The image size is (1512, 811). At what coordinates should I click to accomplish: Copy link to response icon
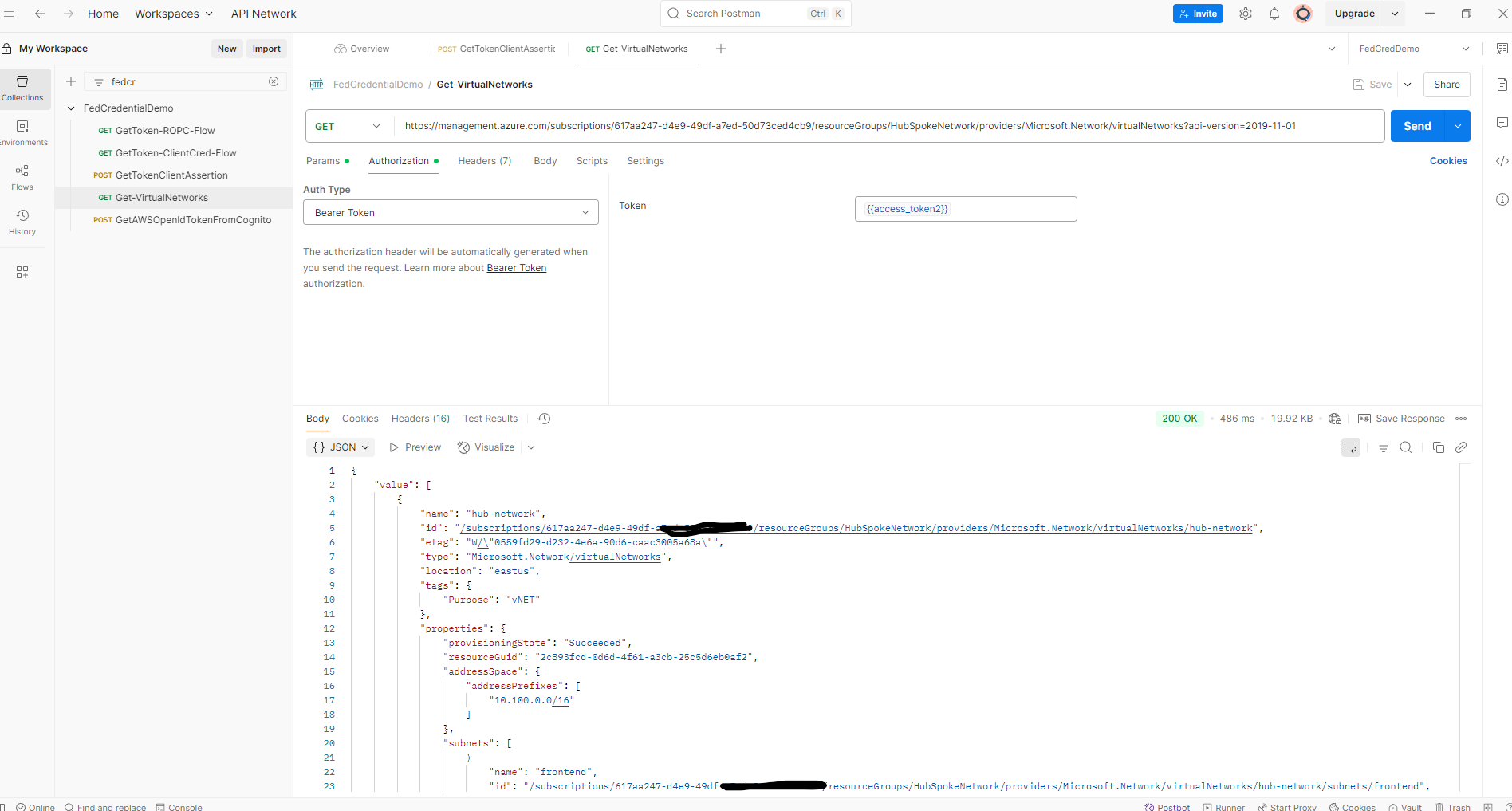click(1461, 447)
